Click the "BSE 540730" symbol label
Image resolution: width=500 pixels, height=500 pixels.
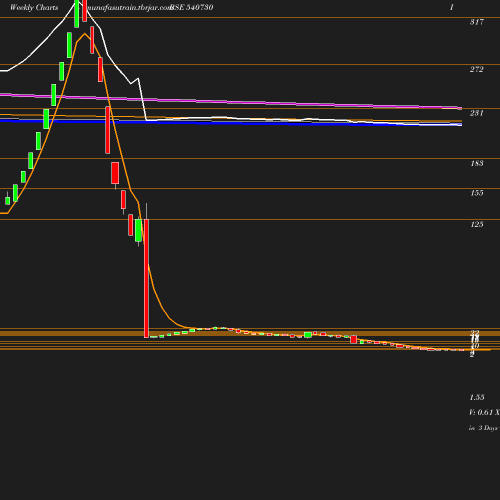191,7
